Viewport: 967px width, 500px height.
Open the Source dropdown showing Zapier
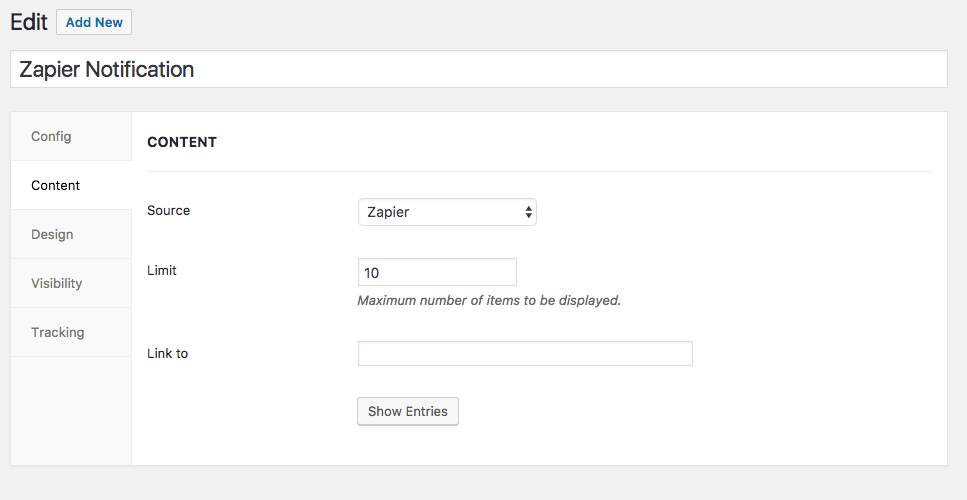tap(447, 212)
